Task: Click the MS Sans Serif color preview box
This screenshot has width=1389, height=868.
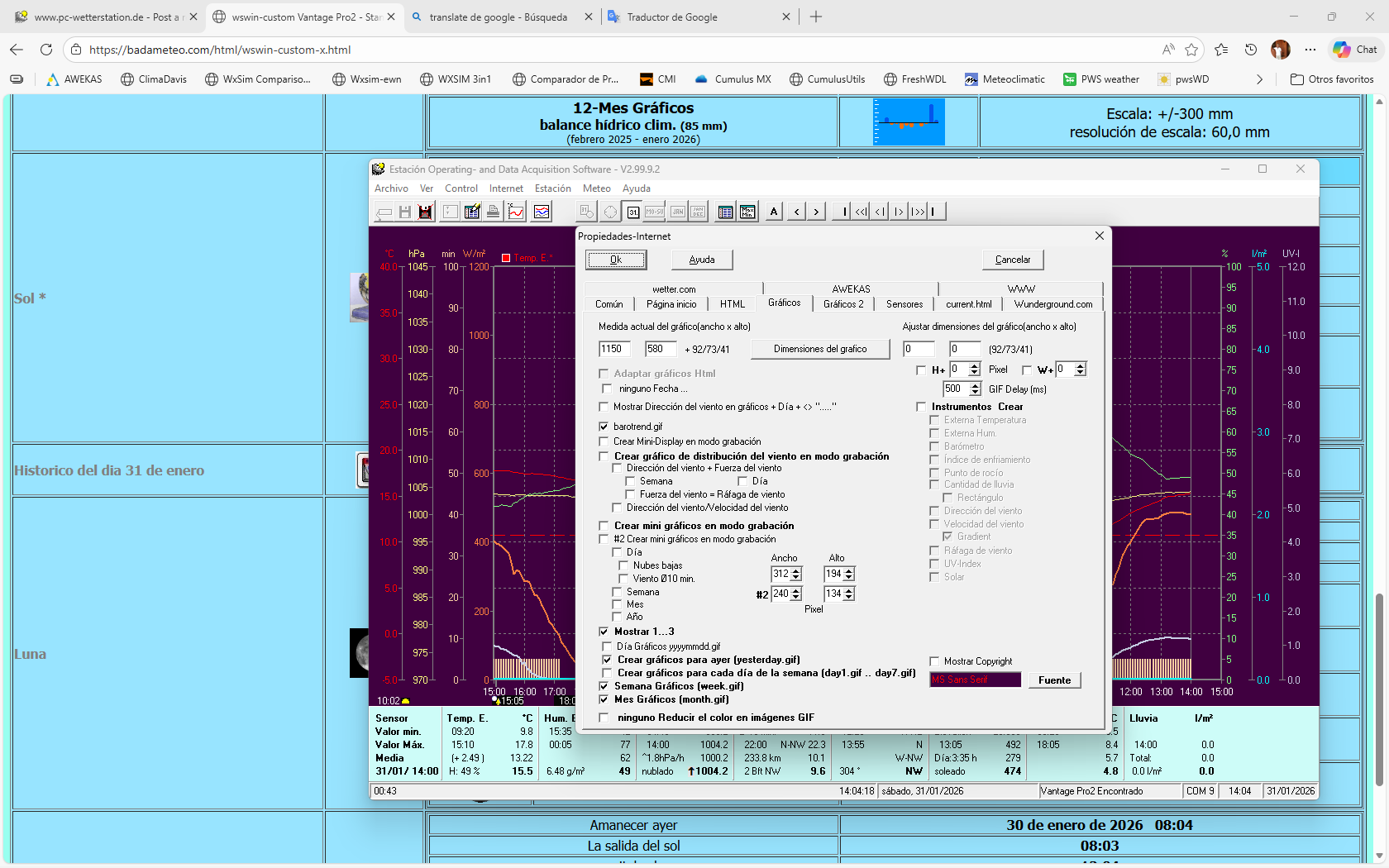Action: pos(975,680)
